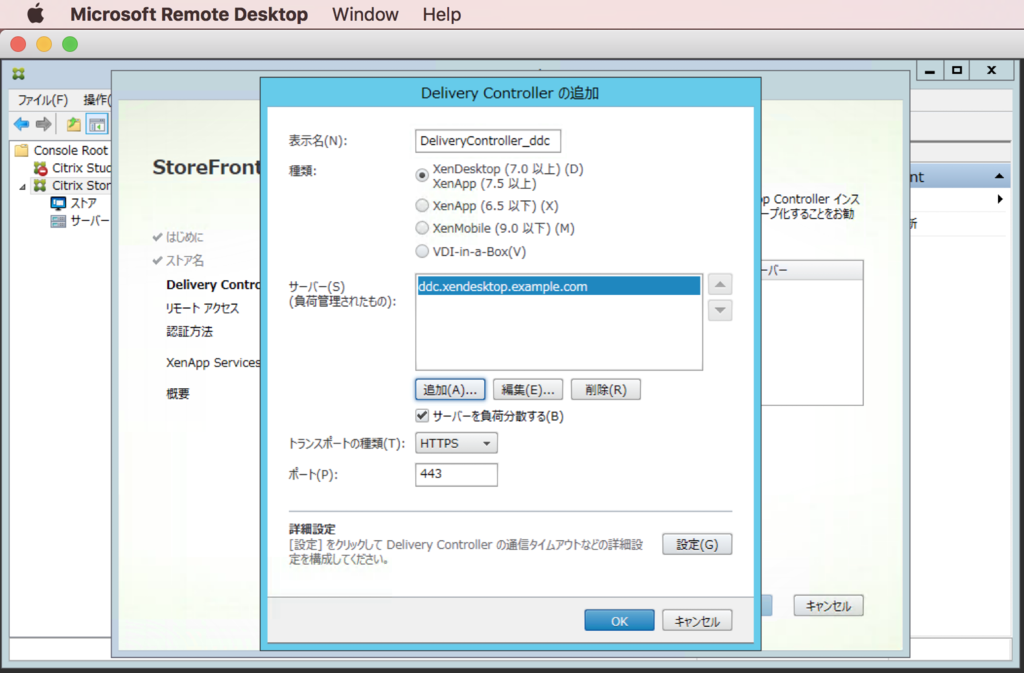The image size is (1024, 673).
Task: Click the ストア monitor icon
Action: click(x=58, y=203)
